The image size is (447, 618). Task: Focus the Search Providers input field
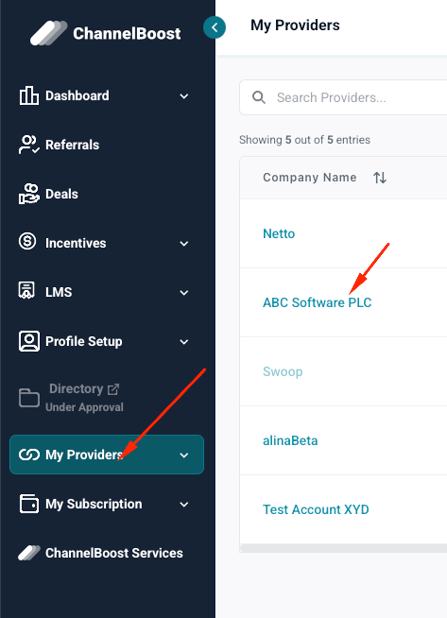(x=343, y=97)
